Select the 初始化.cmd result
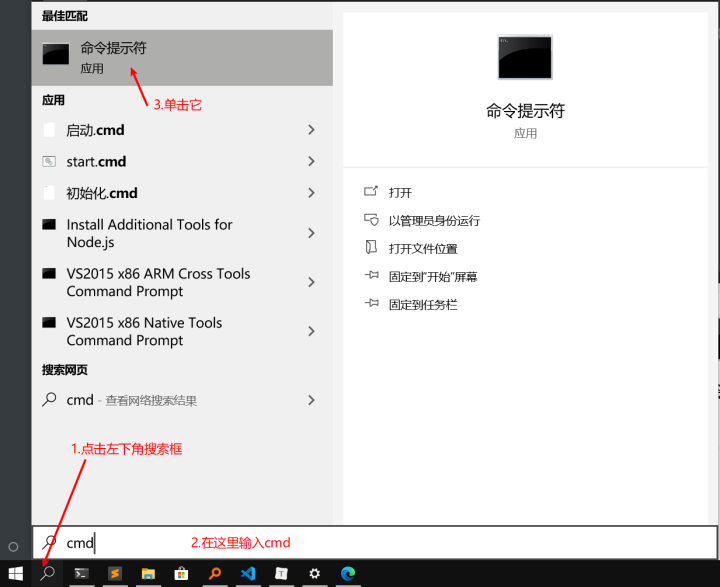This screenshot has height=587, width=720. click(x=182, y=193)
